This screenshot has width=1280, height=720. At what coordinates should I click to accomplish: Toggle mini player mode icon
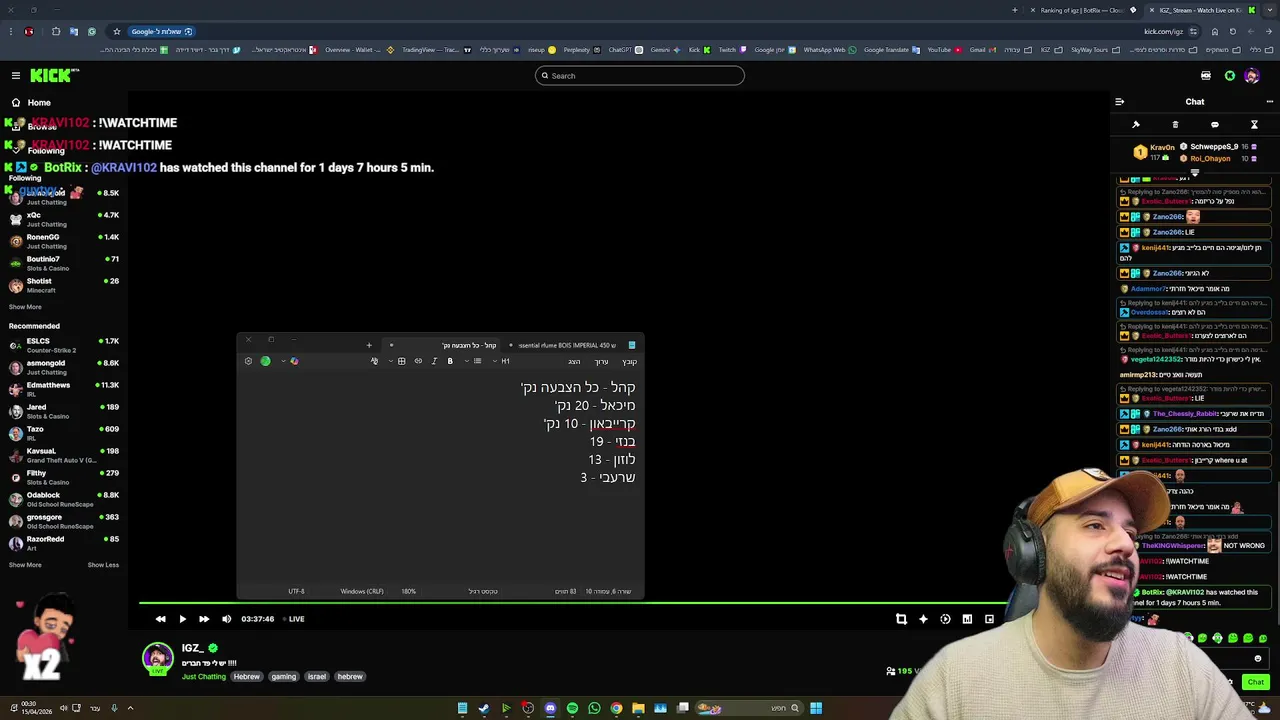989,619
